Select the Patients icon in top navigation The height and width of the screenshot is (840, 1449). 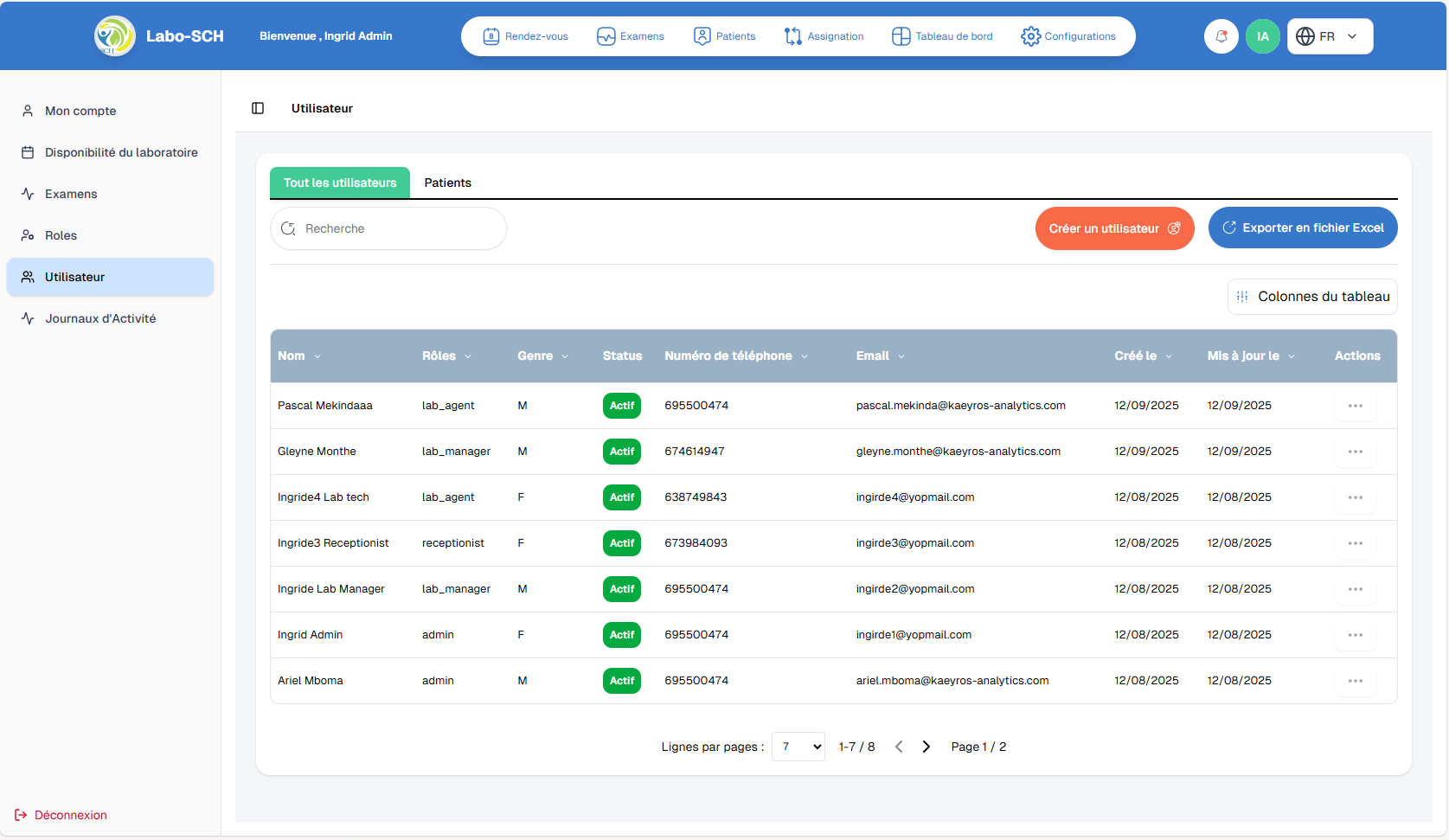(x=702, y=36)
